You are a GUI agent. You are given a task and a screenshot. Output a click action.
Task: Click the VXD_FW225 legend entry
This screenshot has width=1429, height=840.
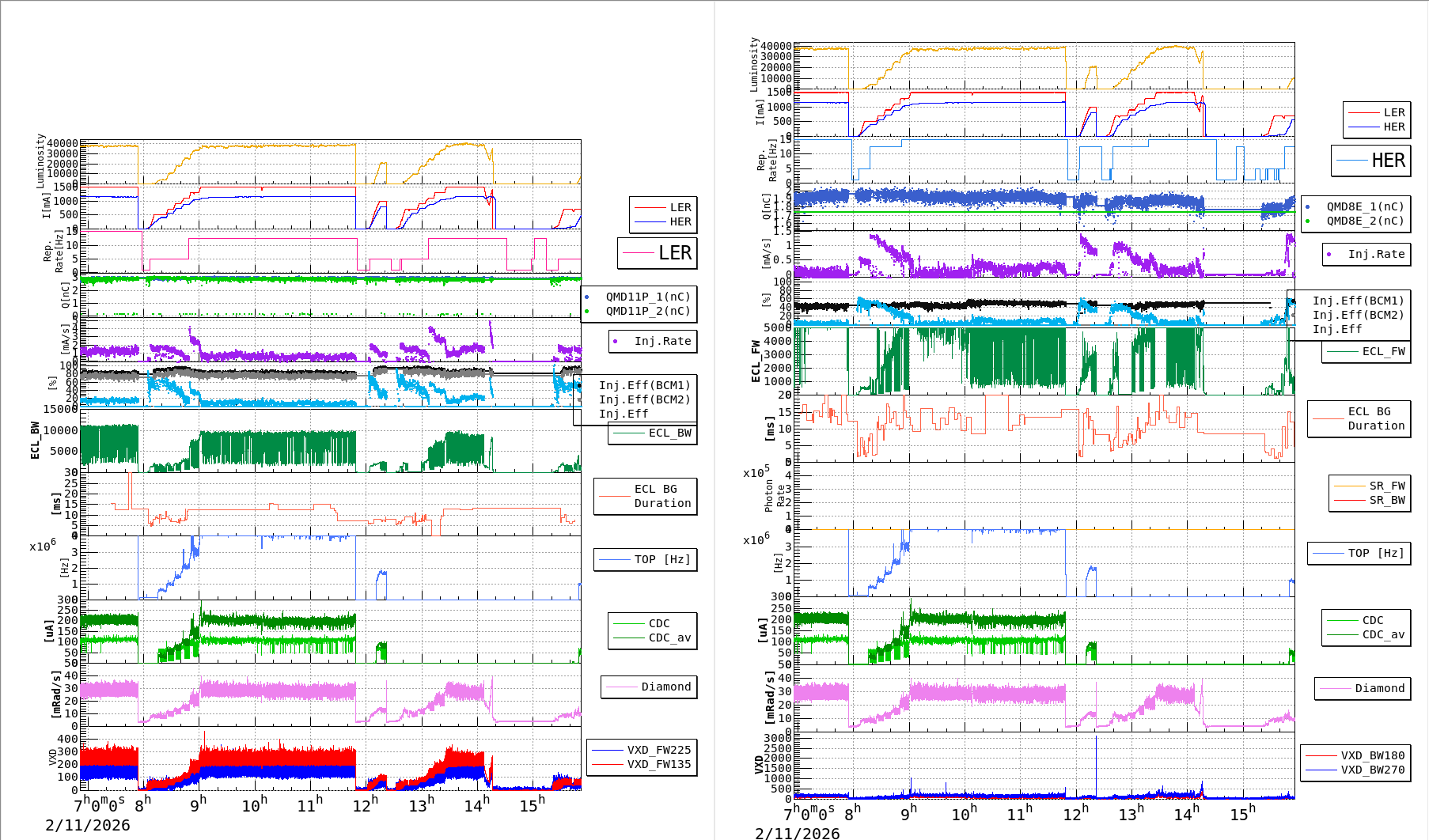642,750
